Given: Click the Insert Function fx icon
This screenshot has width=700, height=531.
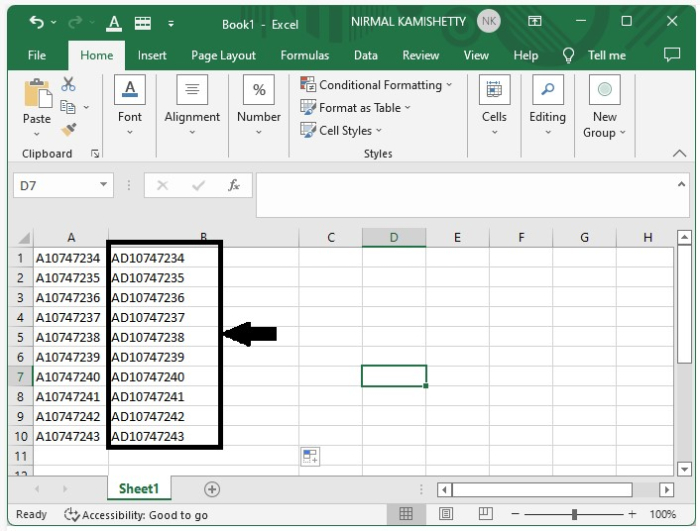Looking at the screenshot, I should tap(234, 185).
